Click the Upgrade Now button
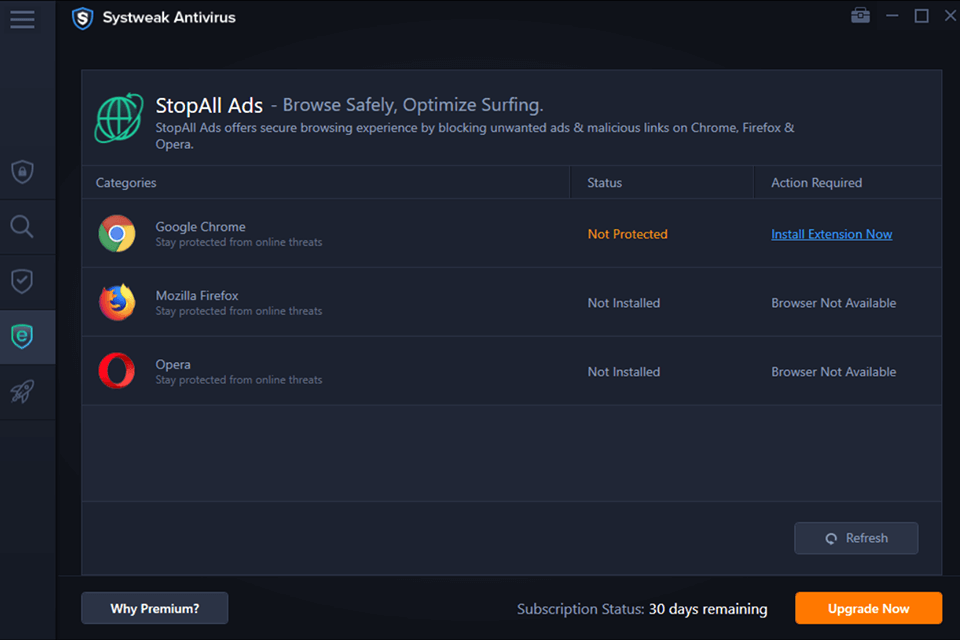Screen dimensions: 960x640 point(868,608)
